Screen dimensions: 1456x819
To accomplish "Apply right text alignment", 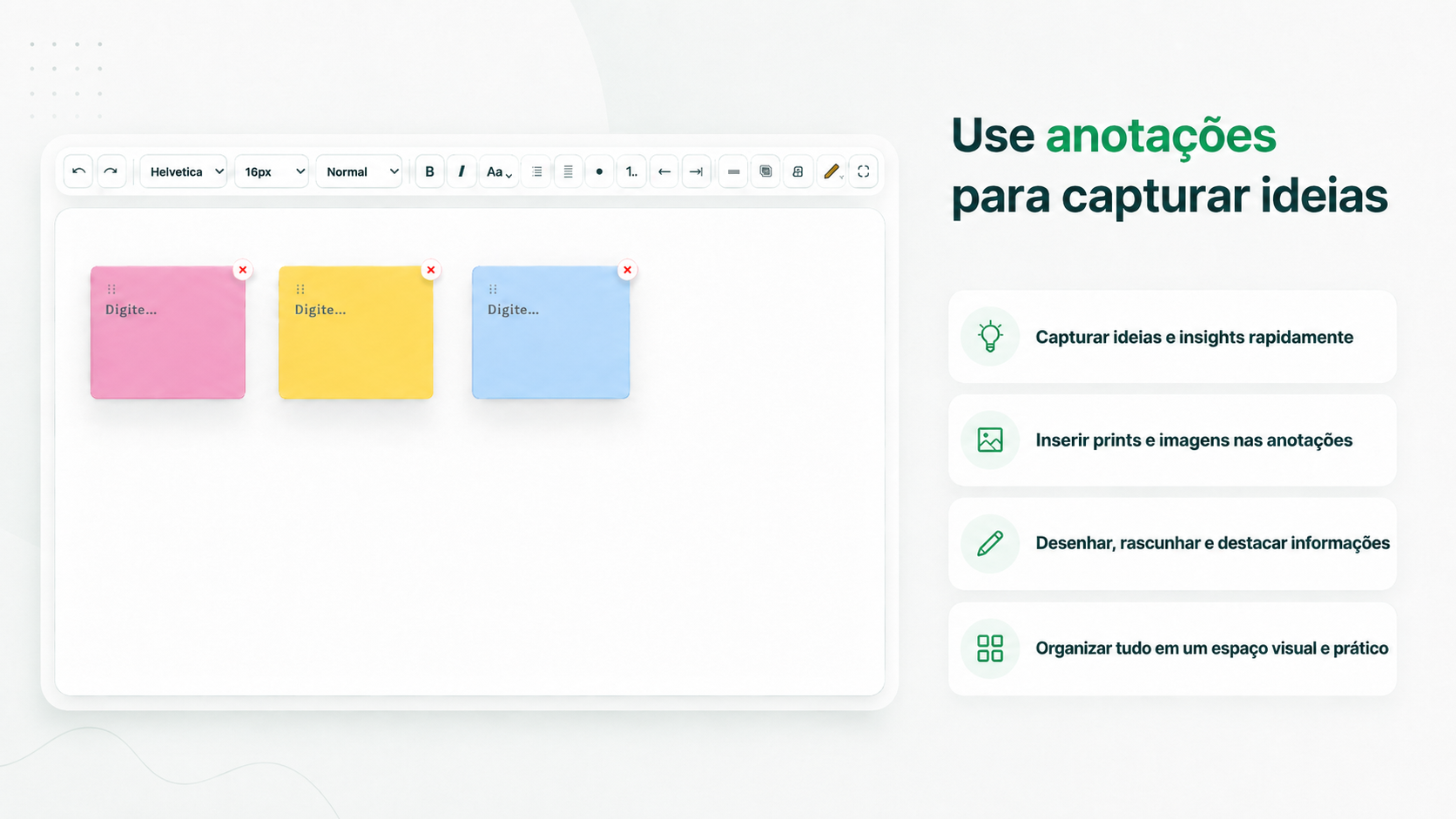I will tap(536, 171).
